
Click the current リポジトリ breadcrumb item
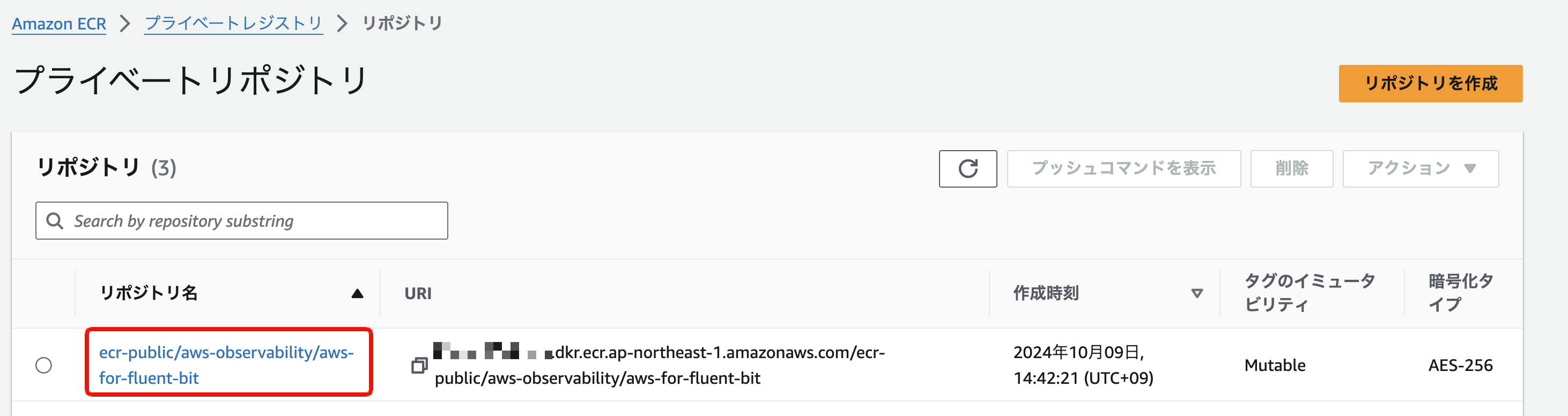pyautogui.click(x=402, y=24)
